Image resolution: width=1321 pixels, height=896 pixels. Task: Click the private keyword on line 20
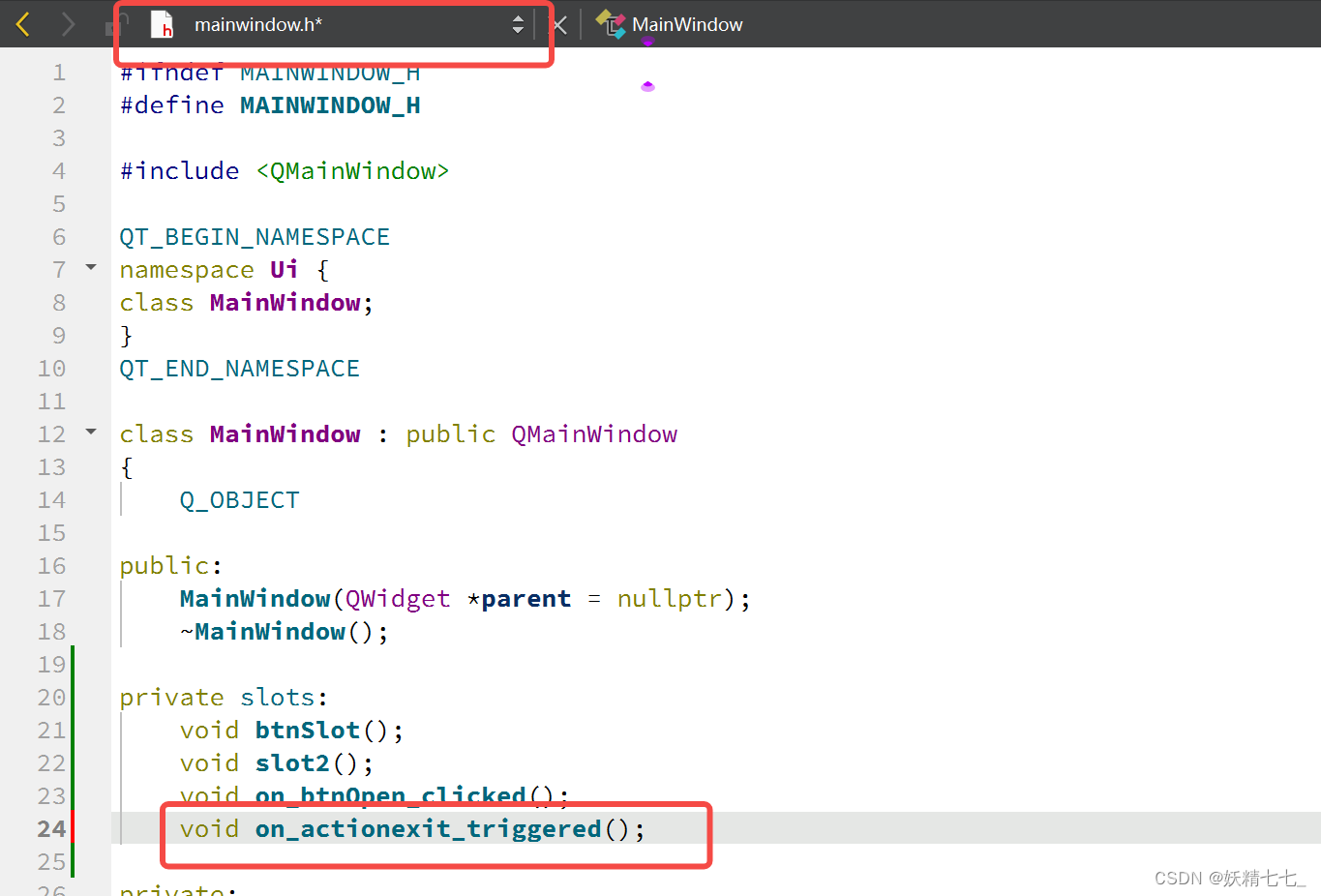click(172, 698)
